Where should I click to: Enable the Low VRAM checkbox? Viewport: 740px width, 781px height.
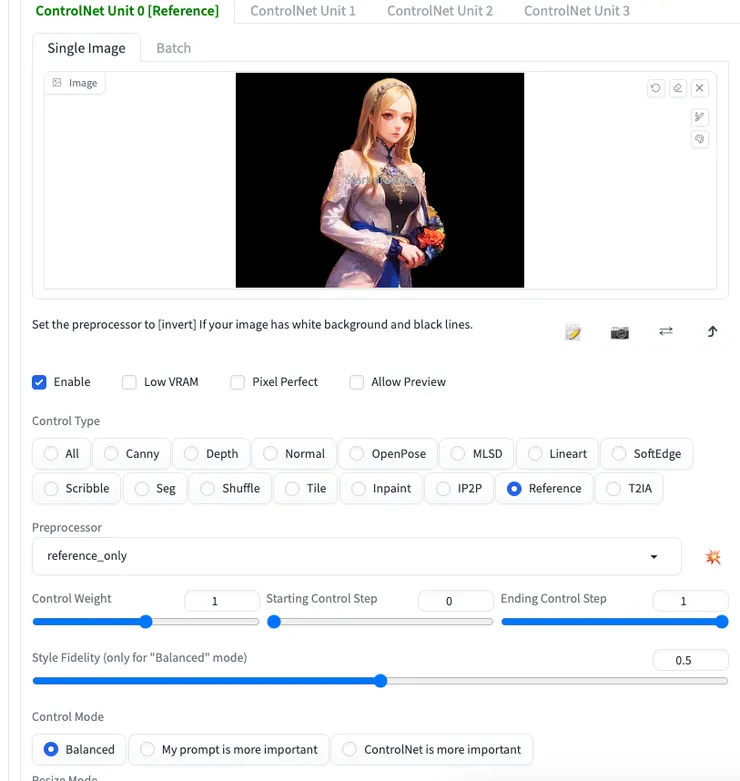[129, 382]
